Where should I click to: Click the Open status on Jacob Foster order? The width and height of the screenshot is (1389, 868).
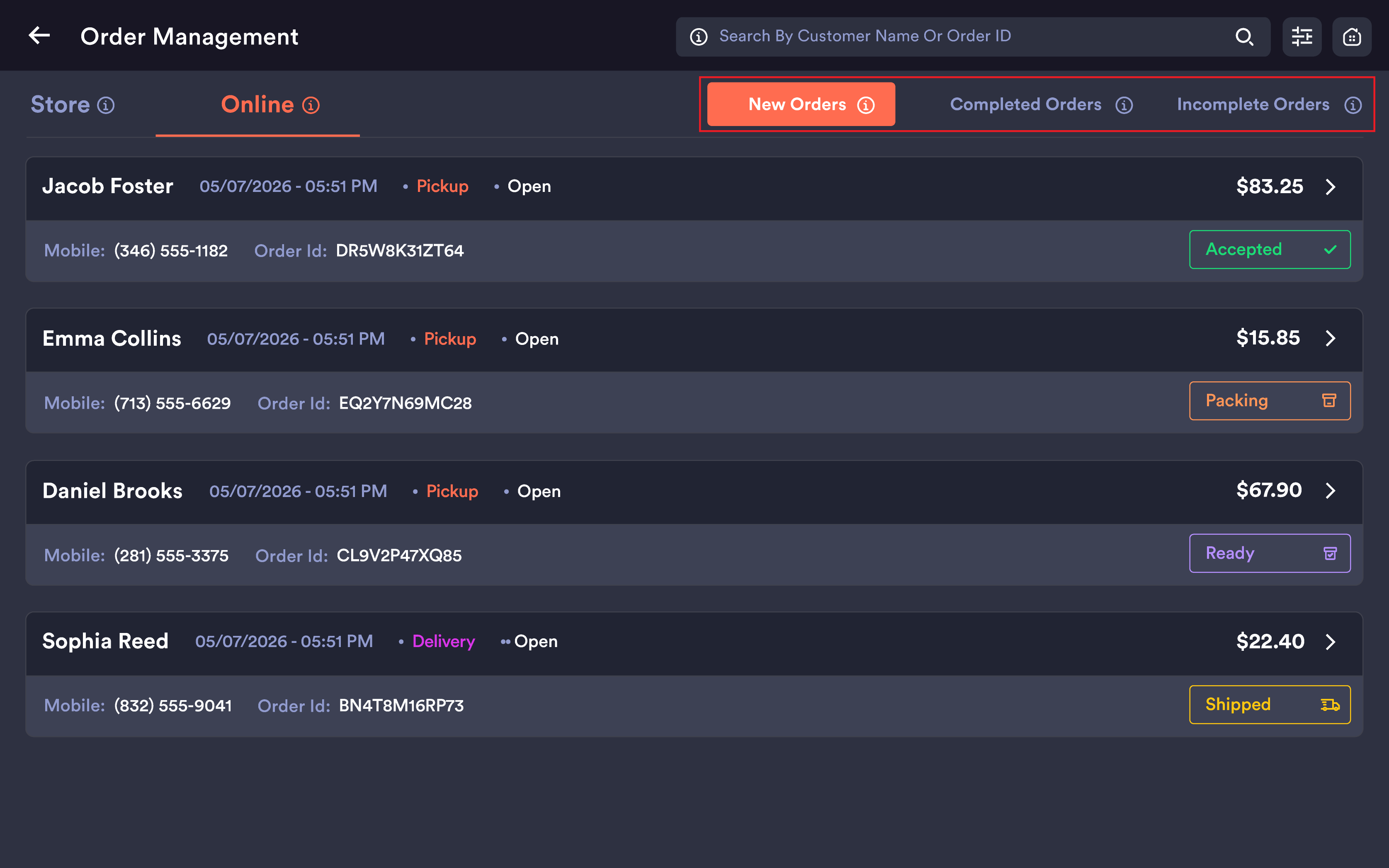tap(529, 186)
